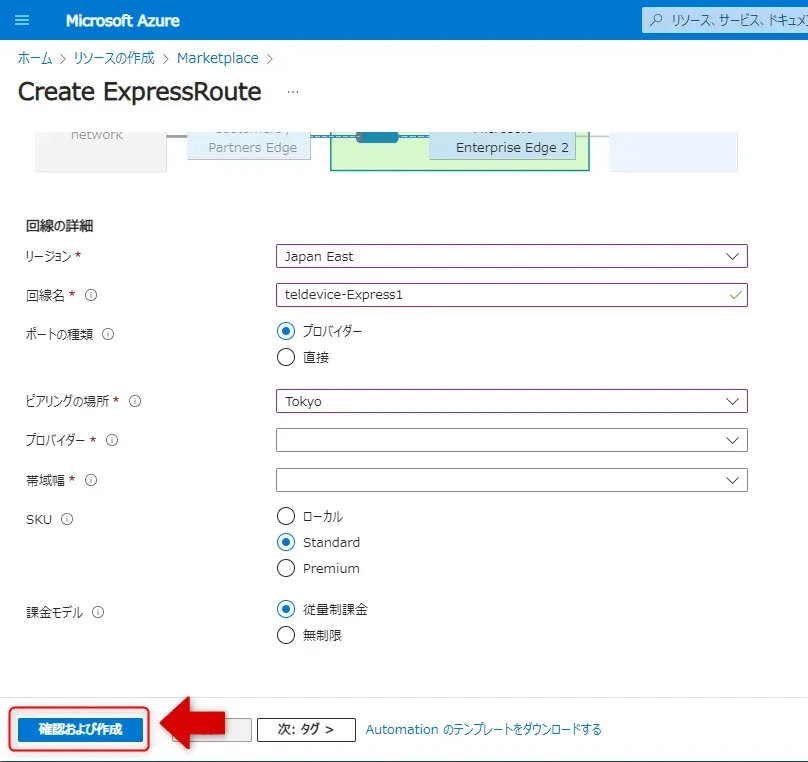Choose the Premium SKU option

click(x=286, y=568)
